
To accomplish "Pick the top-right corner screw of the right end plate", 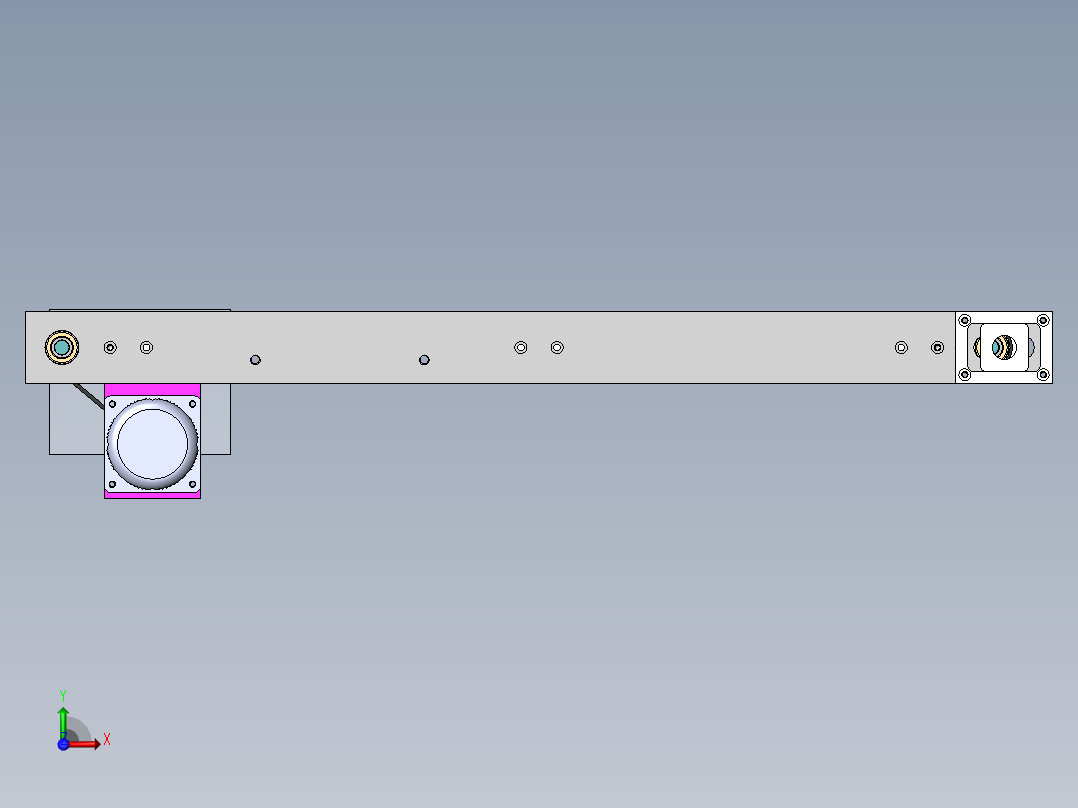I will pyautogui.click(x=1043, y=320).
